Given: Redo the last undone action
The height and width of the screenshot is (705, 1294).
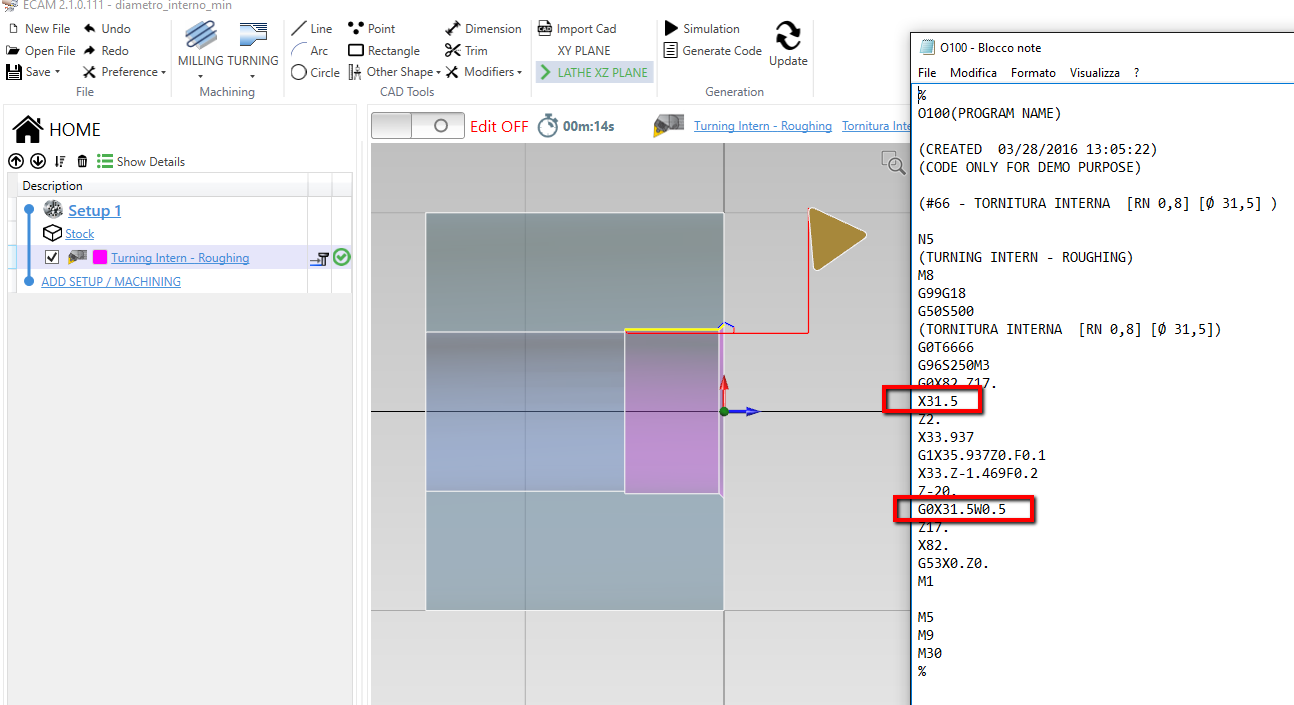Looking at the screenshot, I should (x=106, y=51).
